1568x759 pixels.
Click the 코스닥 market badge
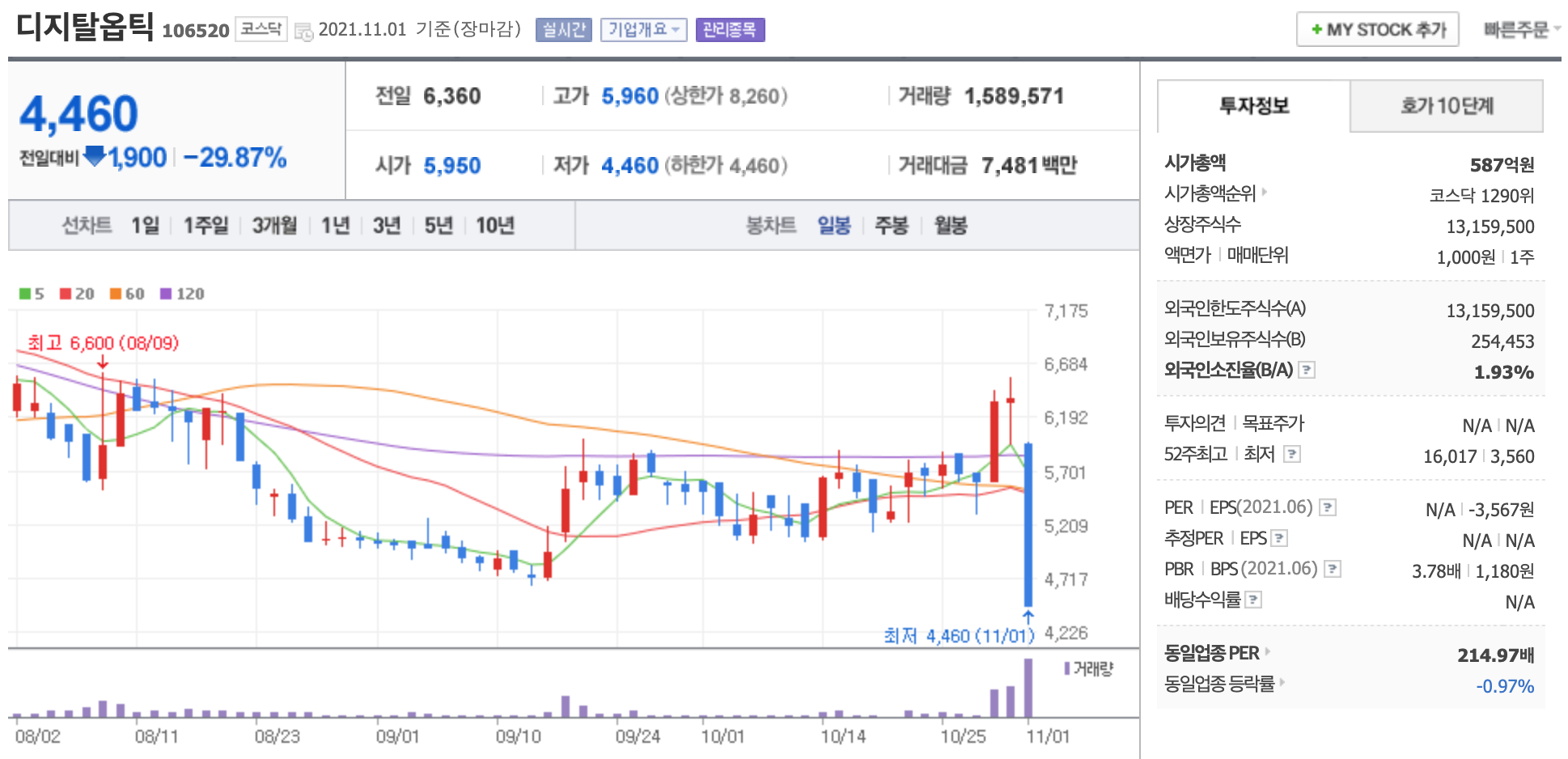coord(261,29)
